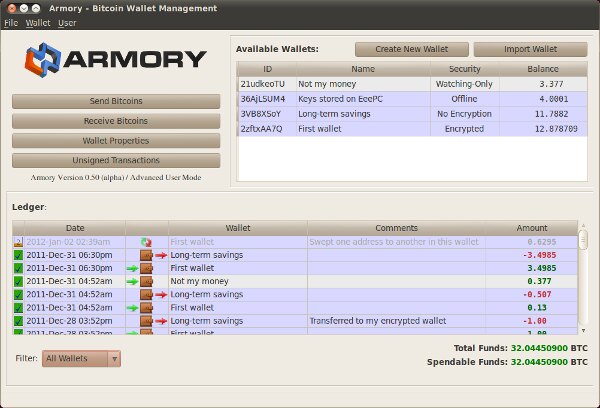Open the User menu

click(67, 22)
